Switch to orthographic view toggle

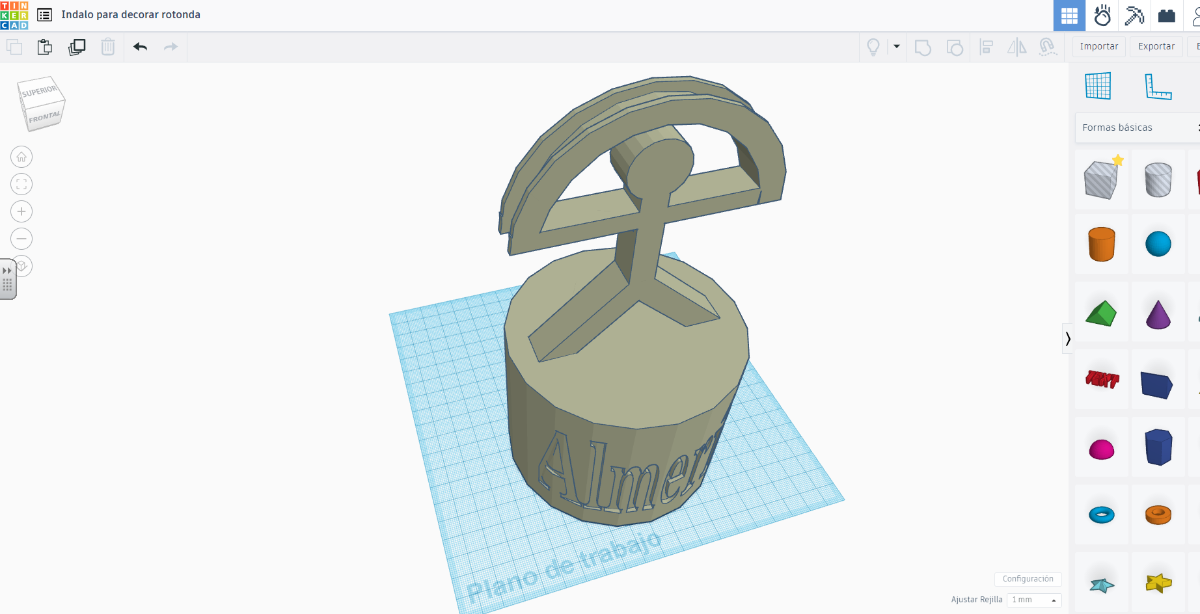pyautogui.click(x=21, y=265)
